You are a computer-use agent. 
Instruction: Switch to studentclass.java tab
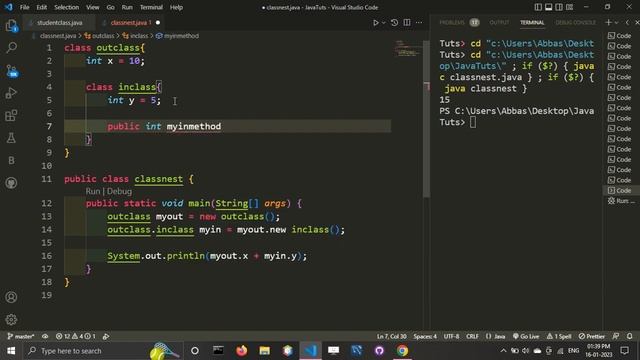[59, 23]
